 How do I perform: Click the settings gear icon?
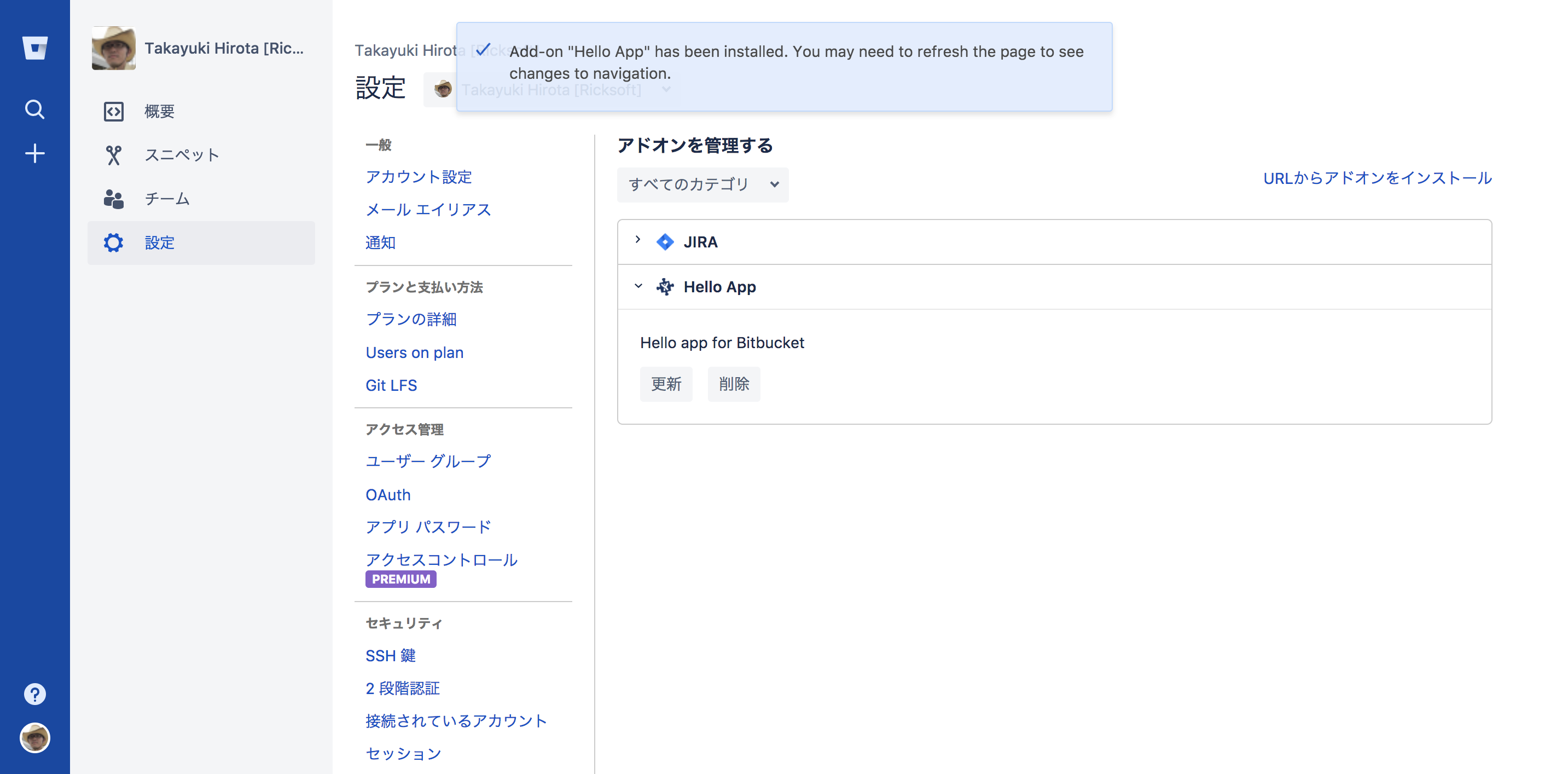(x=113, y=242)
